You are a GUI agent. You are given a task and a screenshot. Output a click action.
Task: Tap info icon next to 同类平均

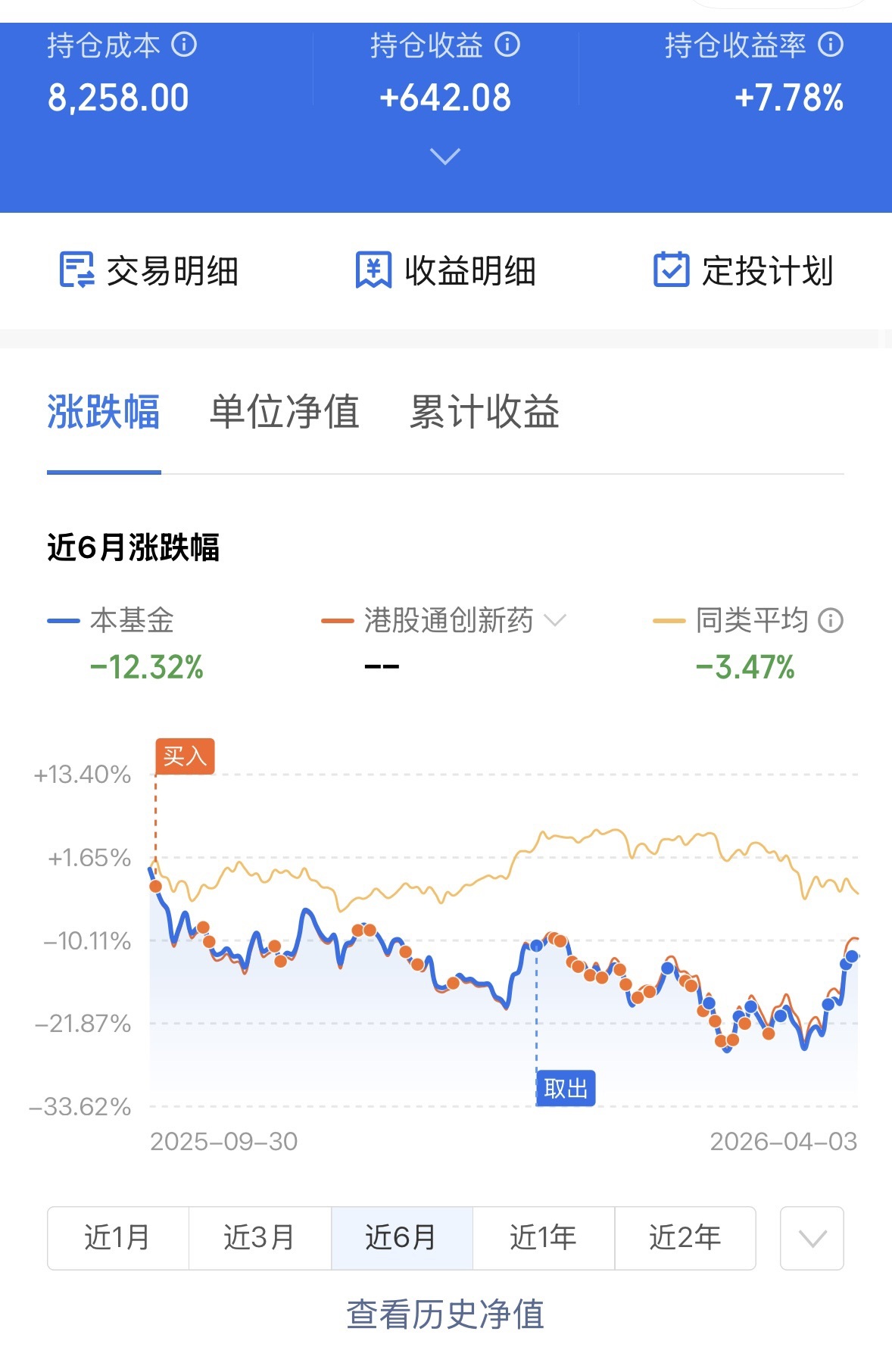point(831,621)
